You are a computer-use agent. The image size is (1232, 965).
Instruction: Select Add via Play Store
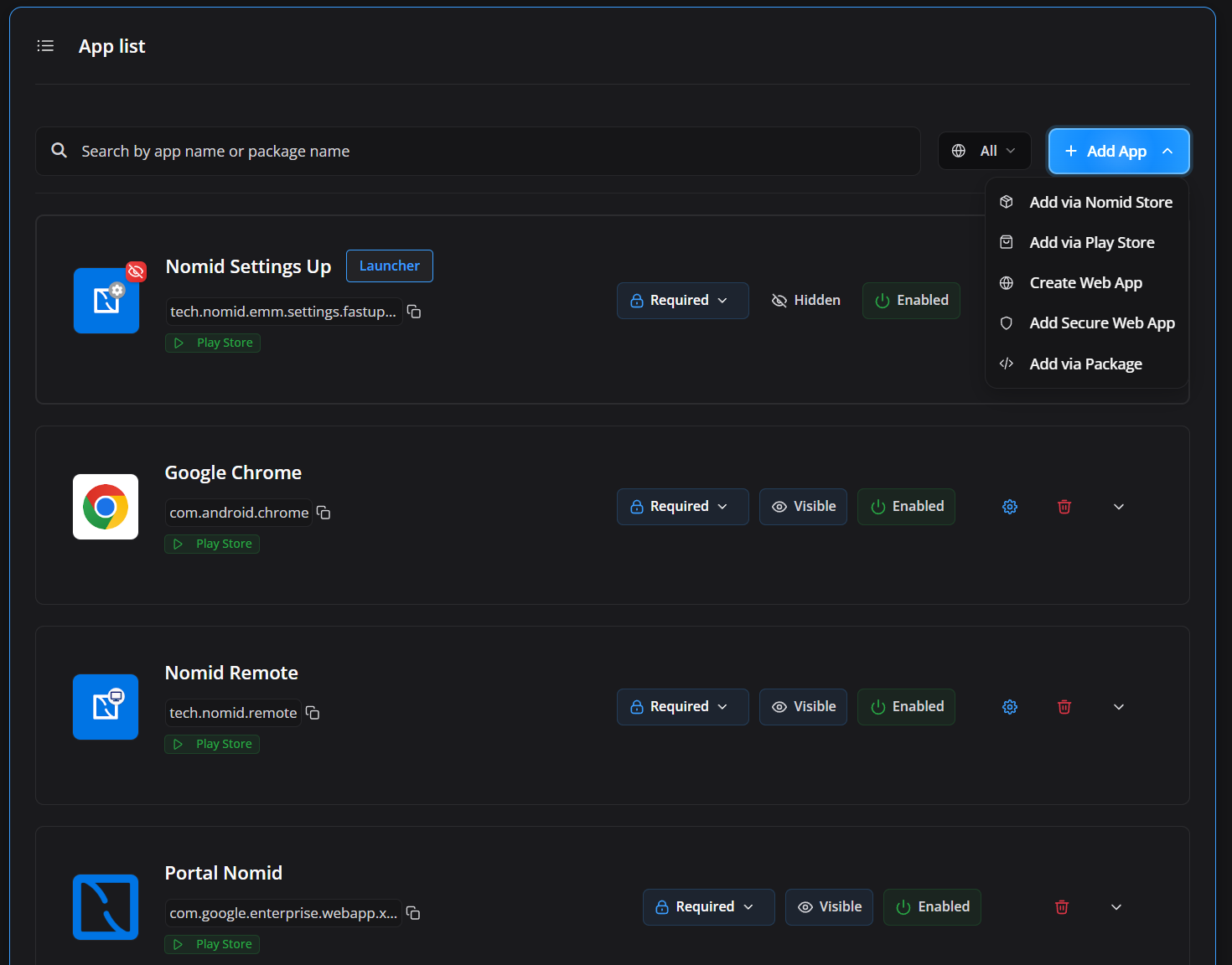coord(1087,243)
